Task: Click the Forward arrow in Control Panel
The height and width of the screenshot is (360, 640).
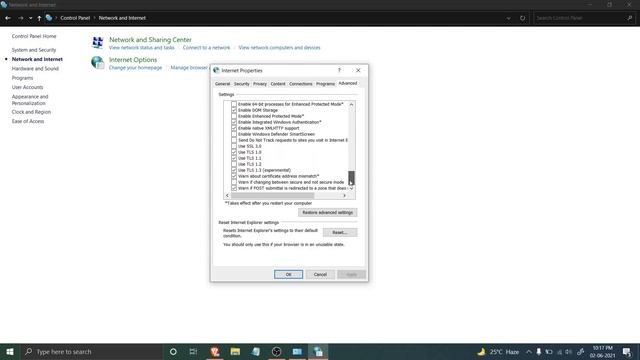Action: pyautogui.click(x=20, y=18)
